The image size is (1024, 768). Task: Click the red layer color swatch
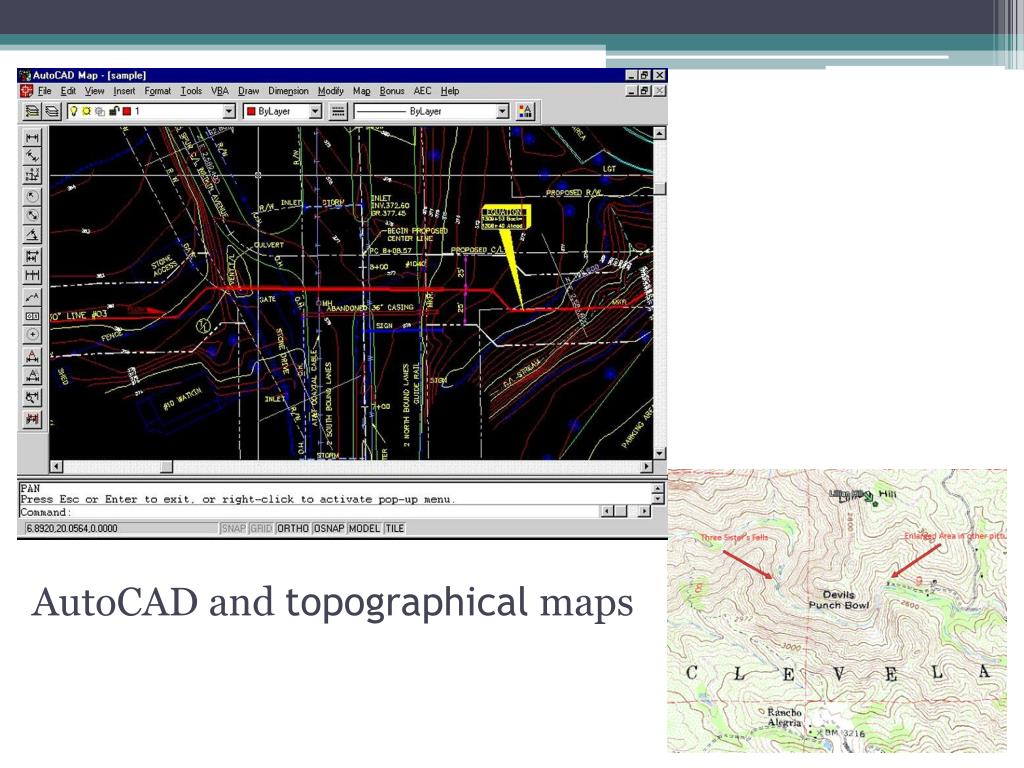tap(127, 111)
